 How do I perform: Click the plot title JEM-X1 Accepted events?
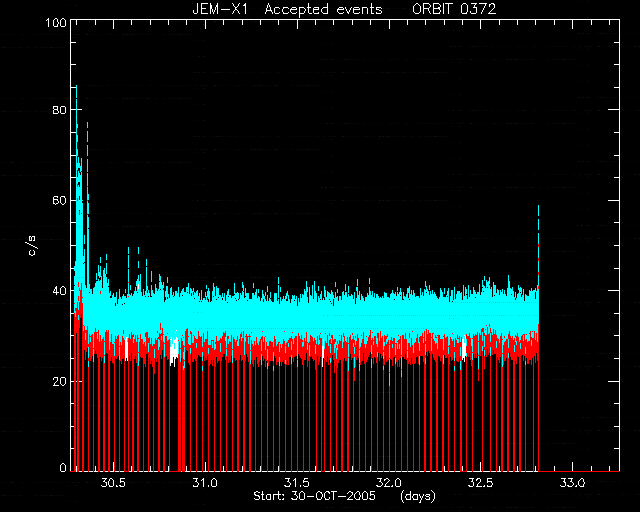coord(287,9)
